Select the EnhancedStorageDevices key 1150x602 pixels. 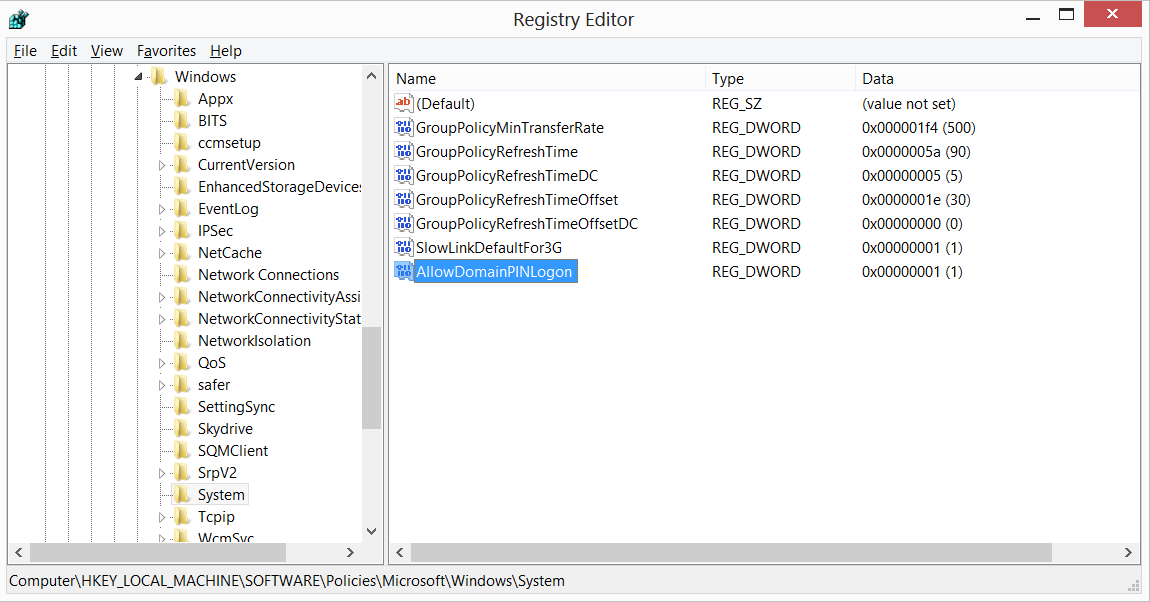tap(279, 186)
